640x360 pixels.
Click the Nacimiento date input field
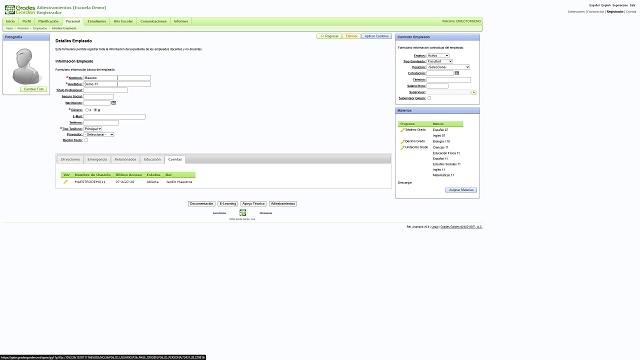click(x=97, y=103)
